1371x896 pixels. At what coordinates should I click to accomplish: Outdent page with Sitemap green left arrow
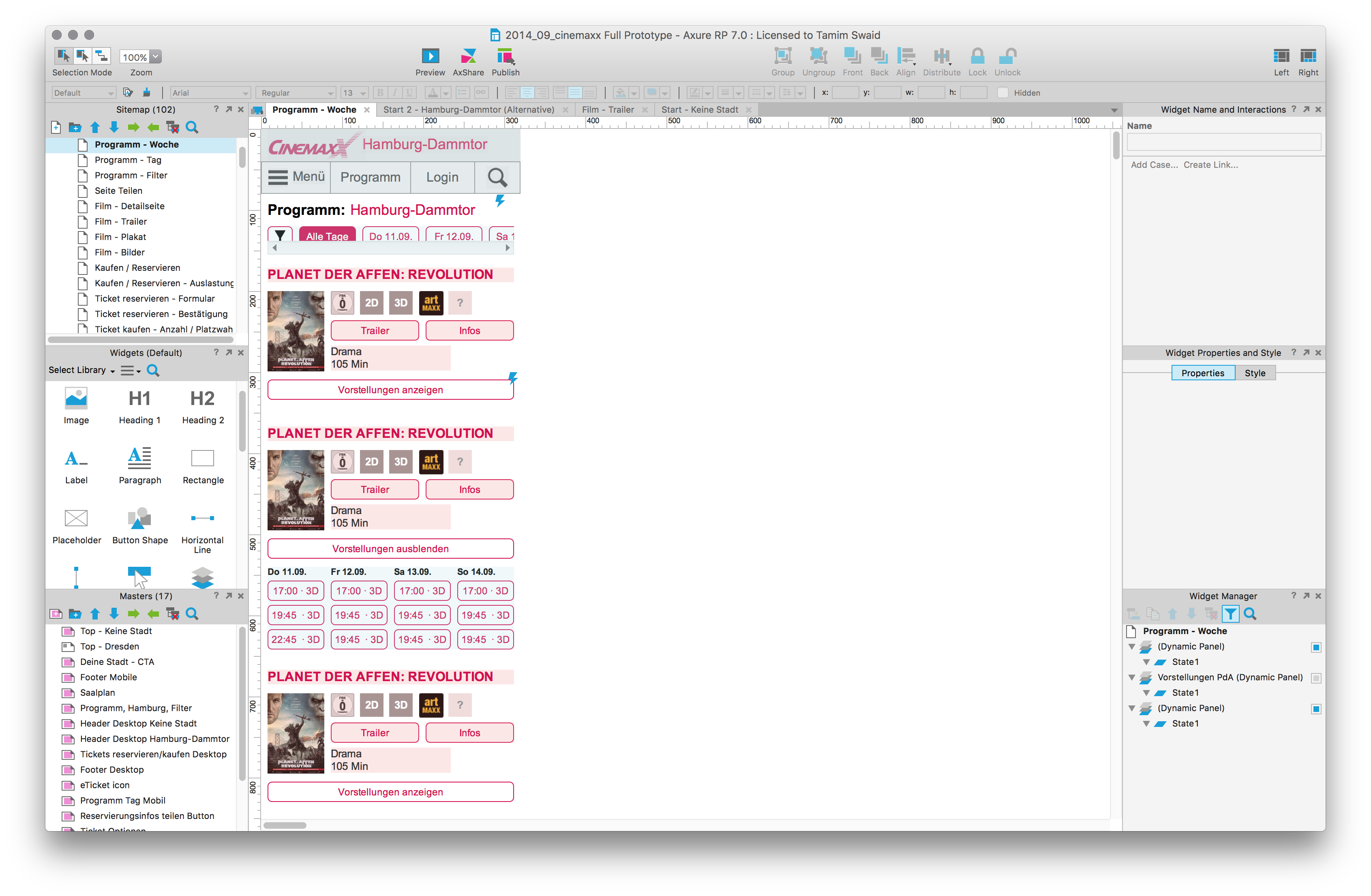point(153,127)
